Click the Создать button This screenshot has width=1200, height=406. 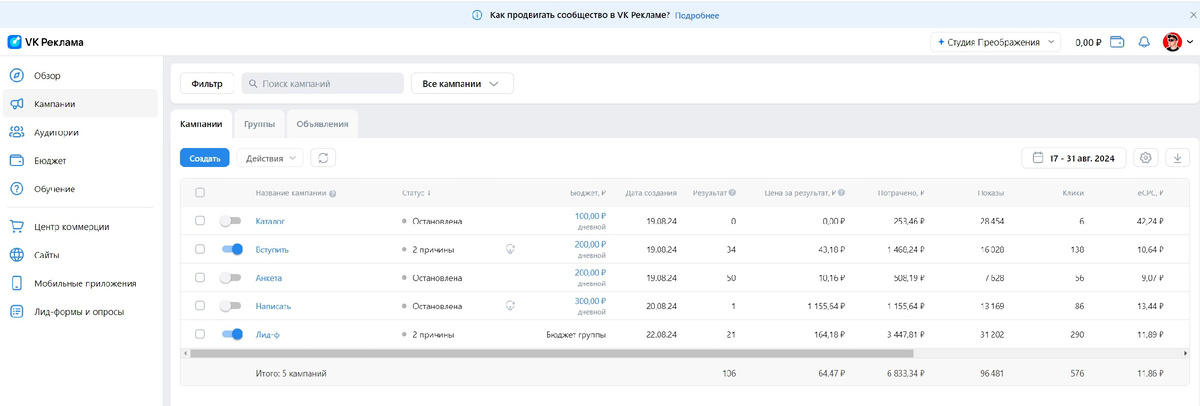pos(205,158)
